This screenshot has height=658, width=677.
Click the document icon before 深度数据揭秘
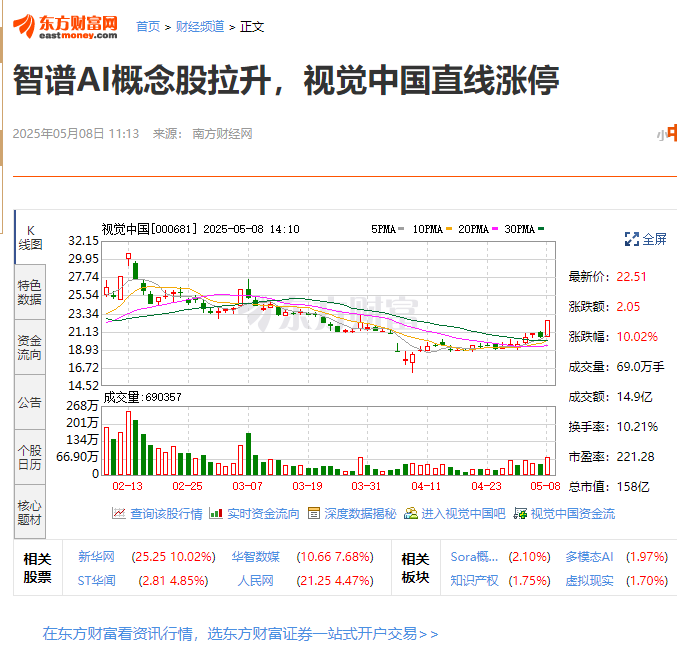pyautogui.click(x=314, y=513)
